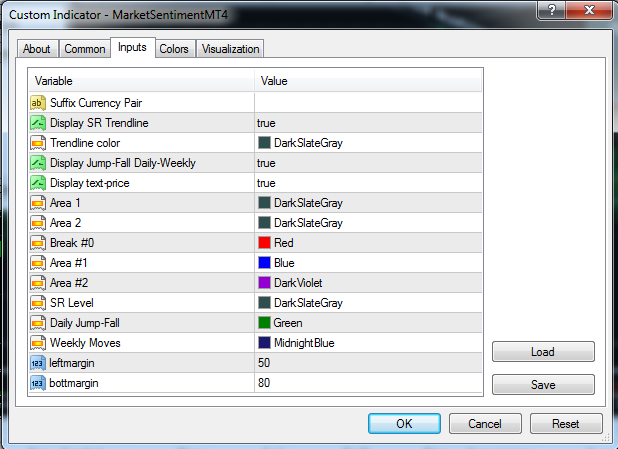Select the Weekly Moves variable name
This screenshot has height=449, width=618.
coord(85,343)
